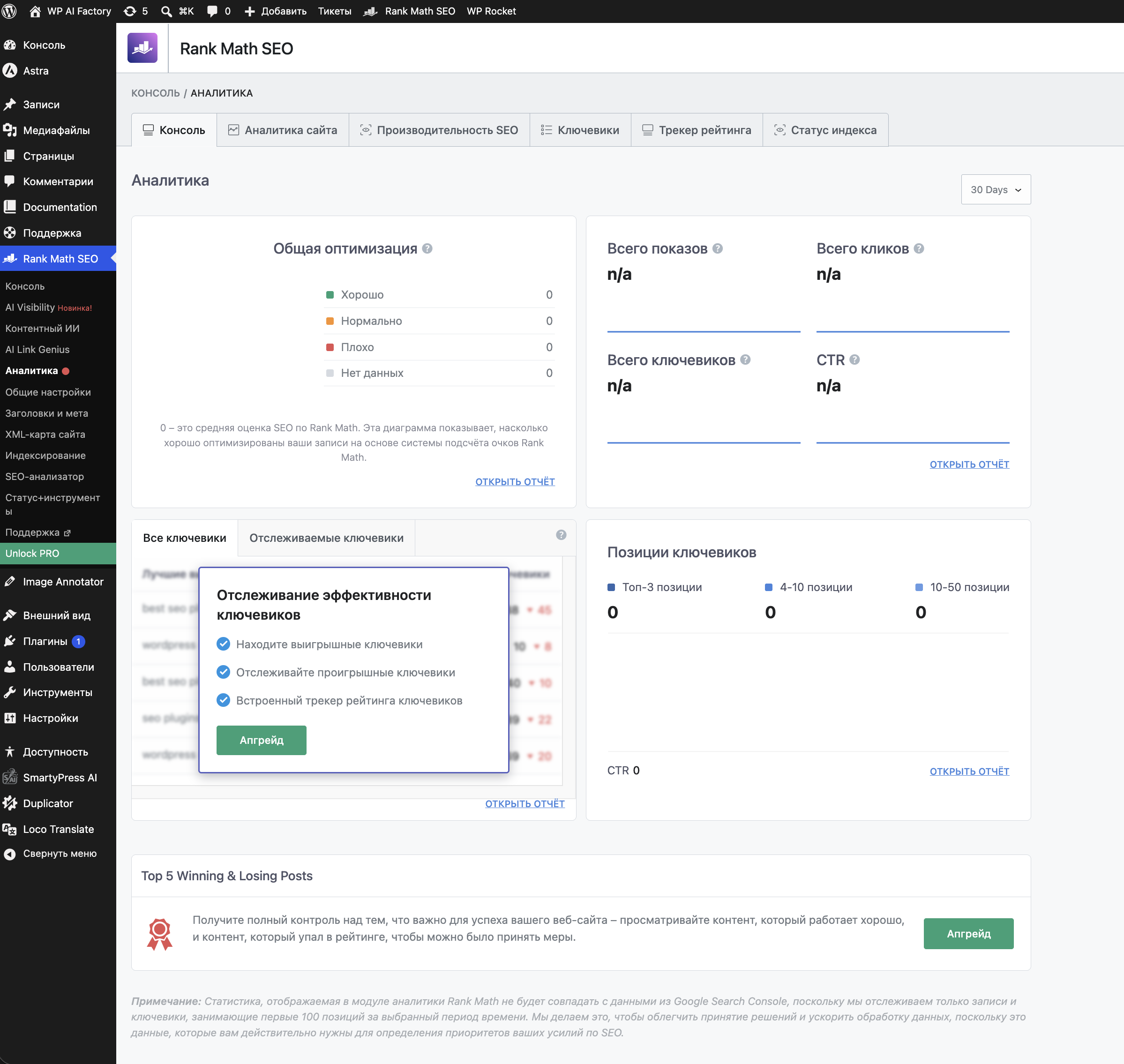Switch to the Аналитика сайта tab

(283, 130)
